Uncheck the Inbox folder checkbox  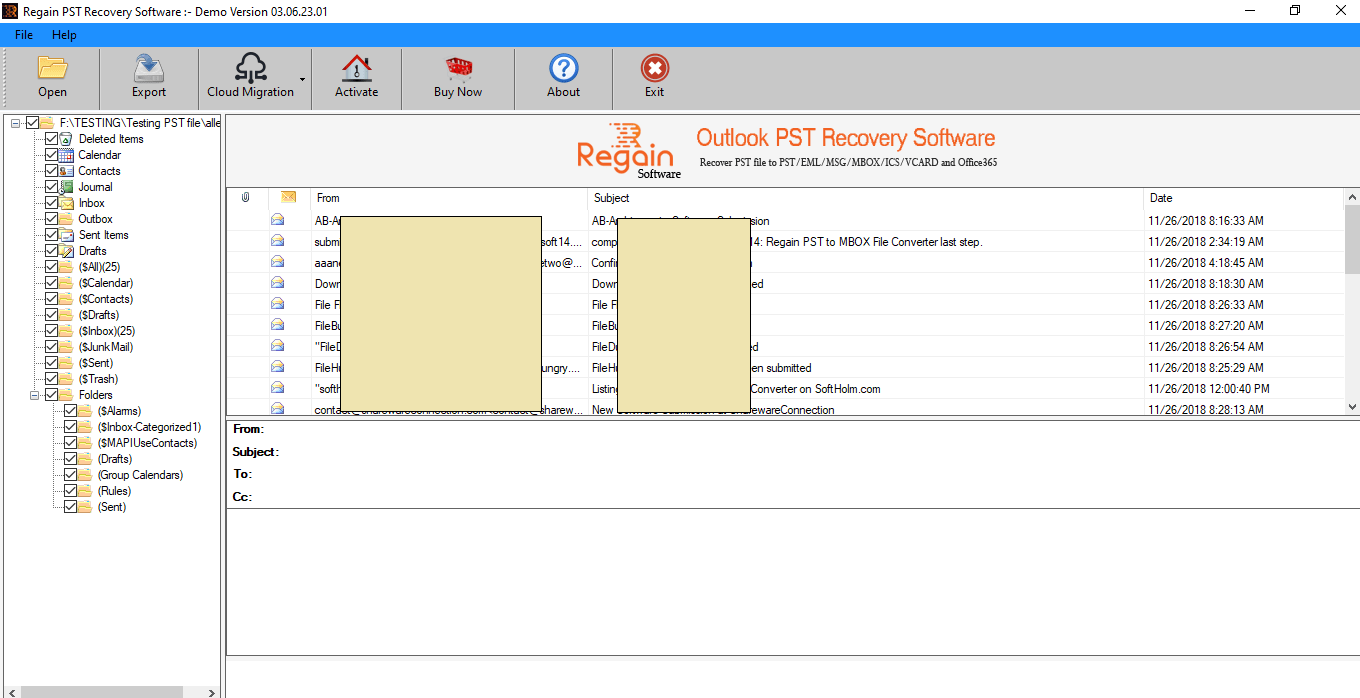click(52, 202)
